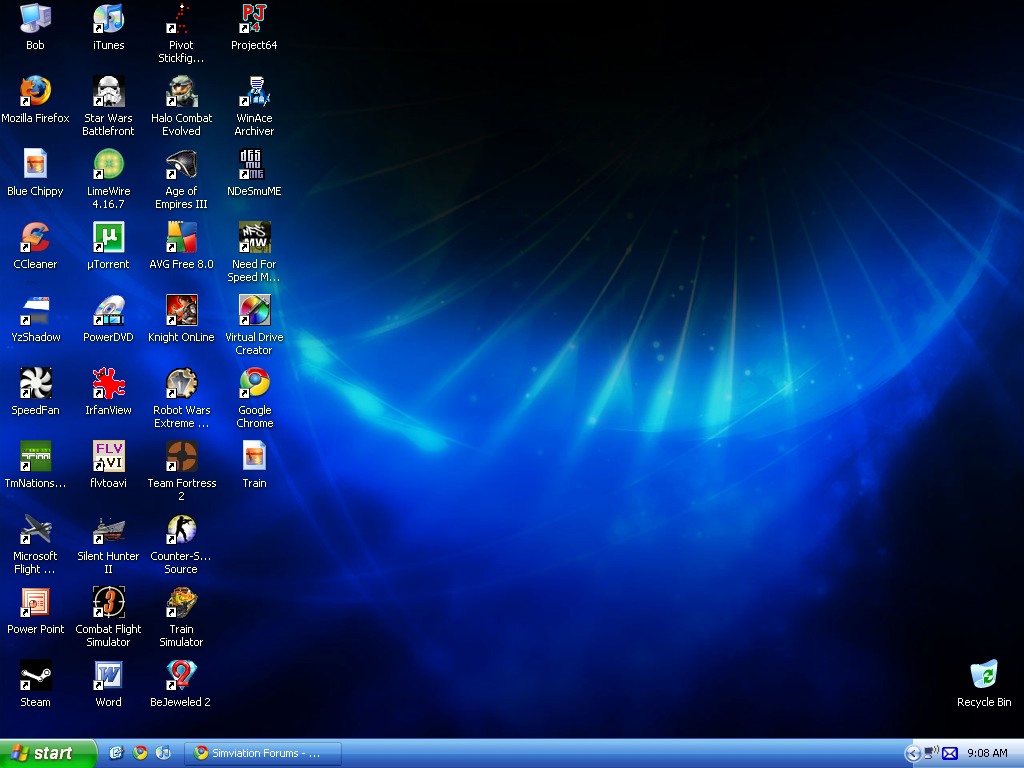The image size is (1024, 768).
Task: Open the Start menu
Action: pos(48,753)
